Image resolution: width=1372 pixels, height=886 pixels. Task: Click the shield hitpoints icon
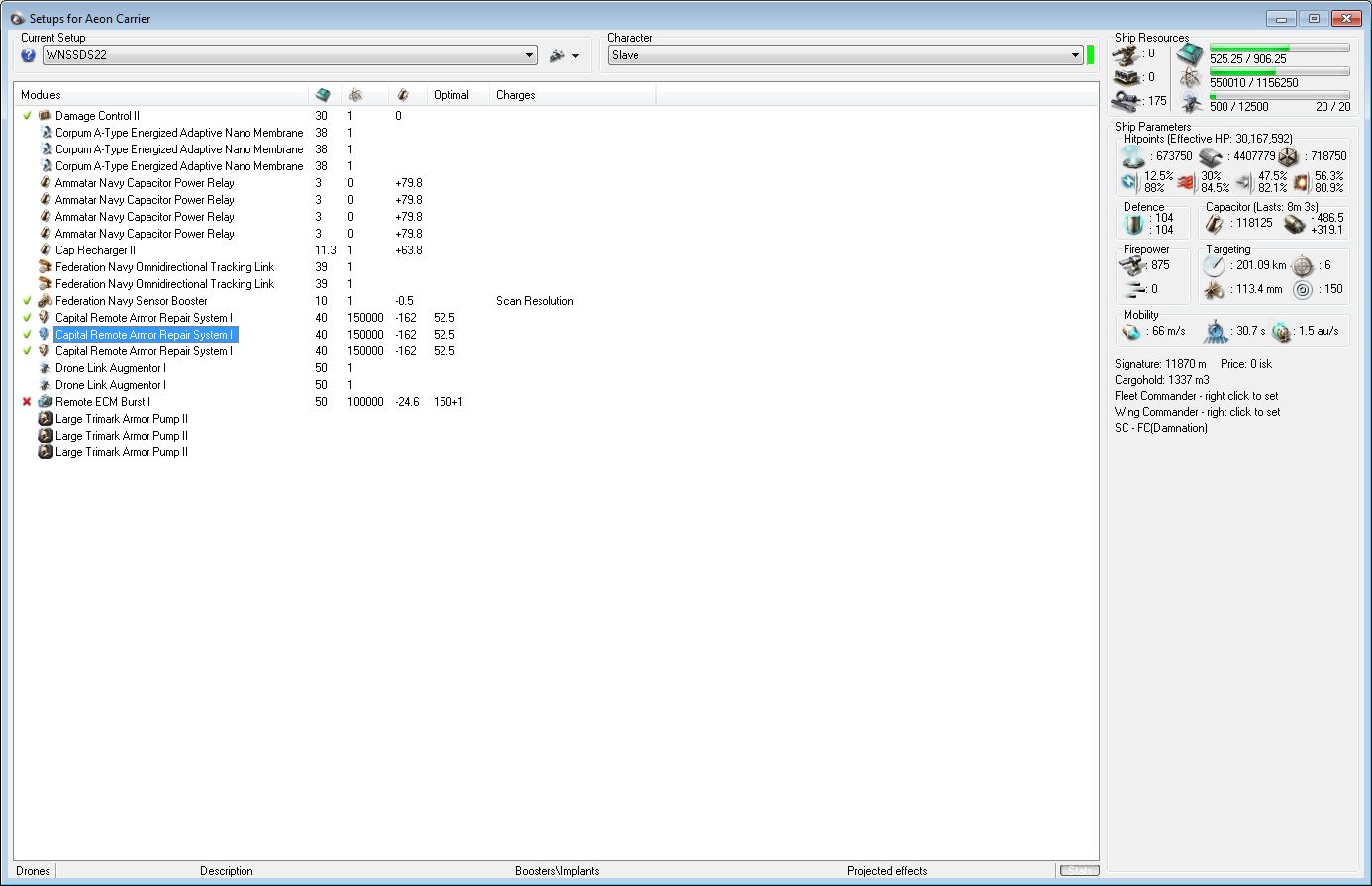(1132, 156)
